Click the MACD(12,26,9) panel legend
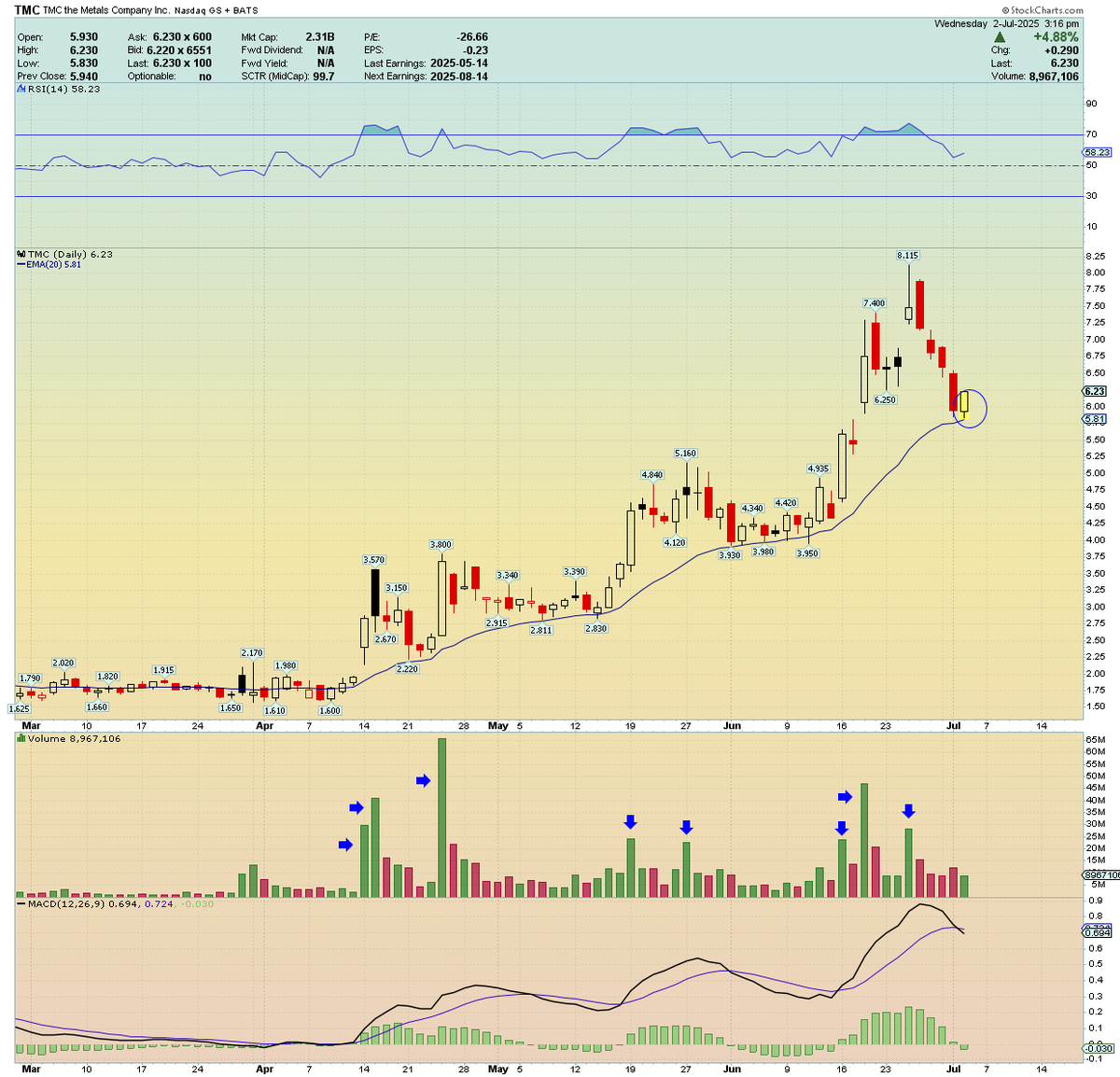The image size is (1120, 1077). pyautogui.click(x=115, y=903)
